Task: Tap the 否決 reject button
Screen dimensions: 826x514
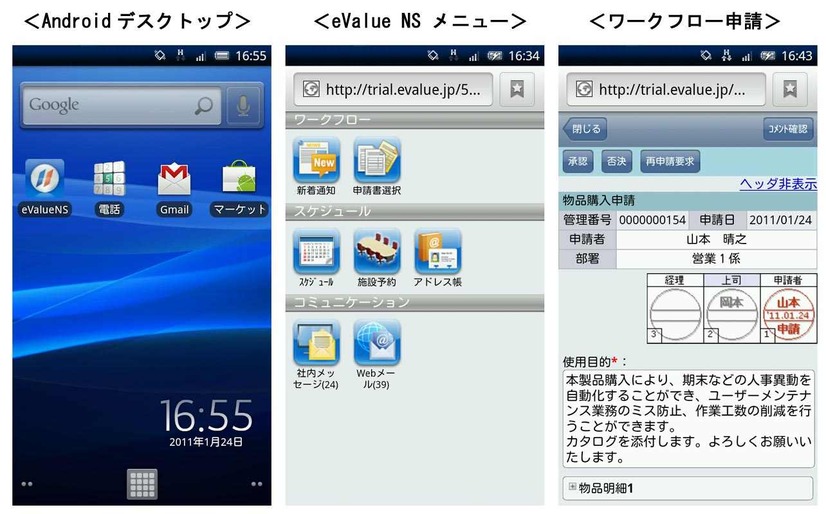Action: 616,161
